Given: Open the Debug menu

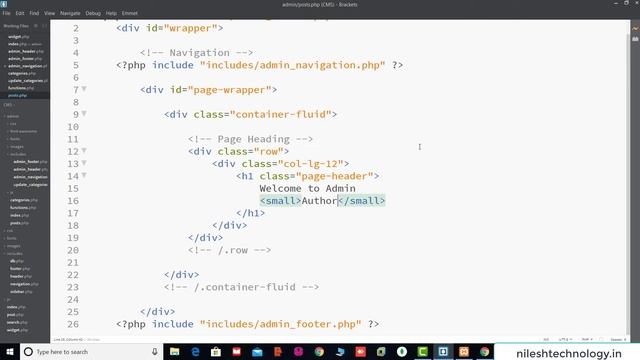Looking at the screenshot, I should coord(93,13).
